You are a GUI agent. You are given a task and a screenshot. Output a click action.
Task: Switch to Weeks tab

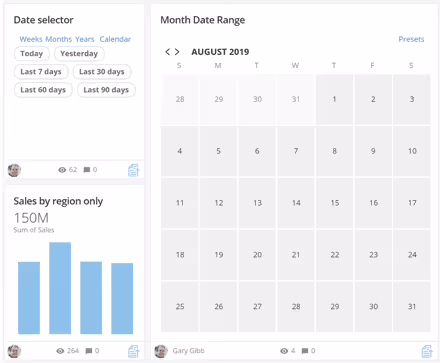click(31, 39)
